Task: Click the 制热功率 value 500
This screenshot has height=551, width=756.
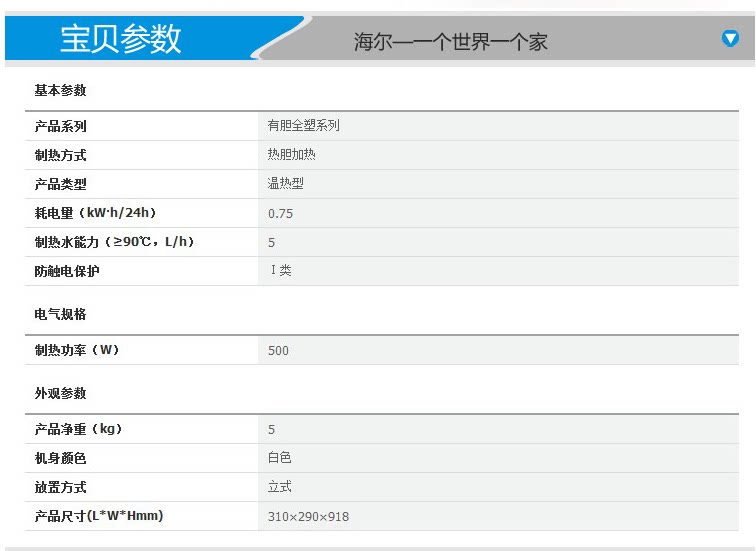Action: pos(279,350)
